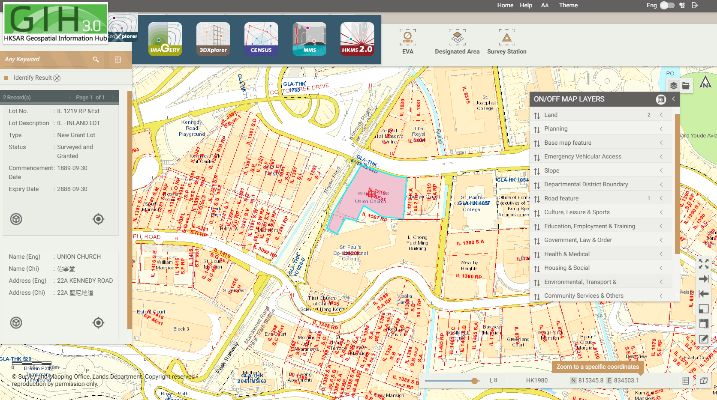Viewport: 717px width, 400px height.
Task: Toggle the Housing & Social layer handle
Action: [537, 268]
